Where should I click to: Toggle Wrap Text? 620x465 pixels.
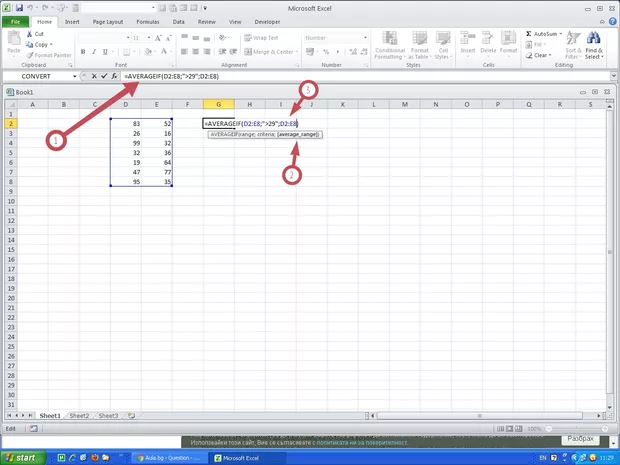click(261, 38)
